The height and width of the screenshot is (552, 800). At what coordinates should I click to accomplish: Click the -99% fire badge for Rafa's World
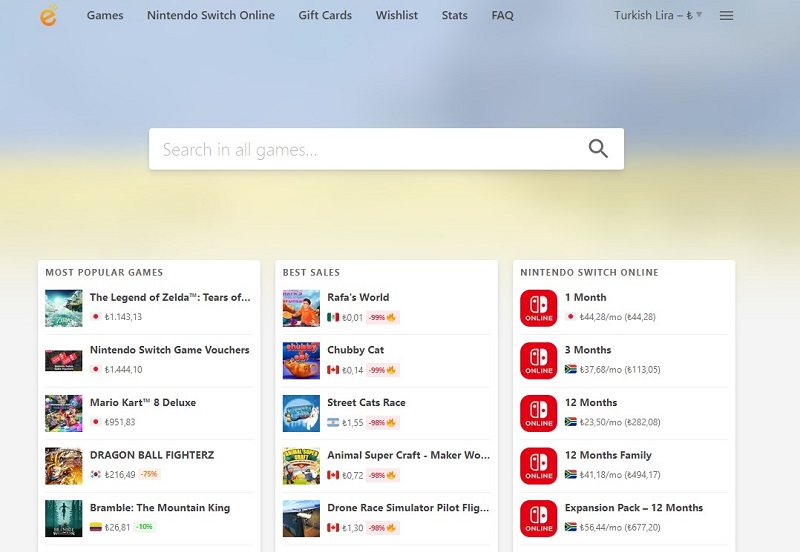(x=382, y=317)
